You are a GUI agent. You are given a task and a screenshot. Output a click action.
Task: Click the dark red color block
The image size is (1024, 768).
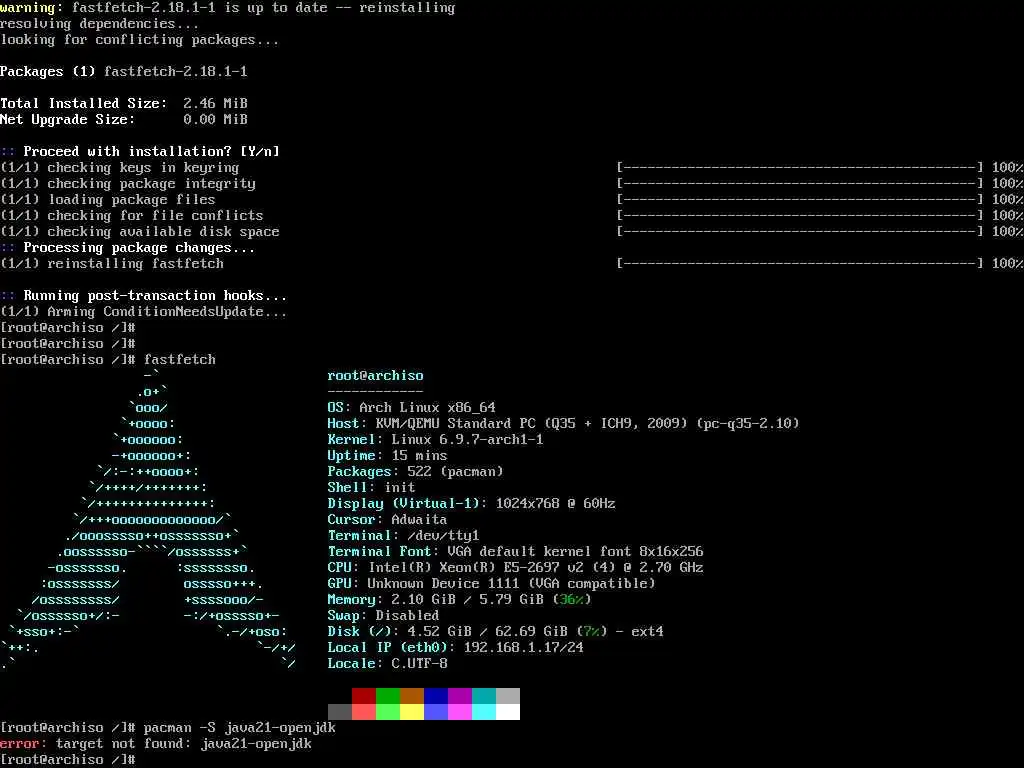(x=364, y=696)
